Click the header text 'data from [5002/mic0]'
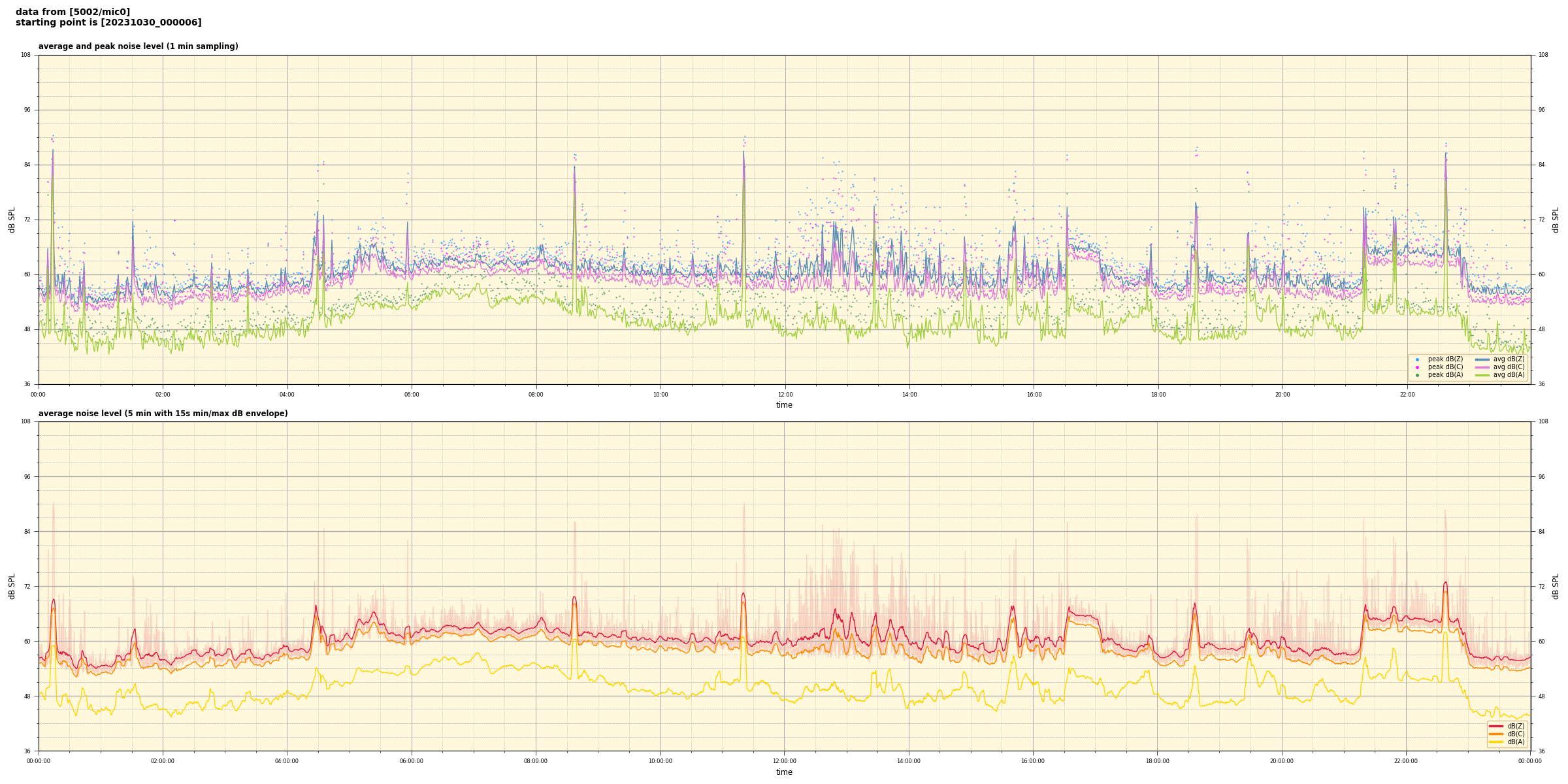Screen dimensions: 1568x784 tap(73, 12)
